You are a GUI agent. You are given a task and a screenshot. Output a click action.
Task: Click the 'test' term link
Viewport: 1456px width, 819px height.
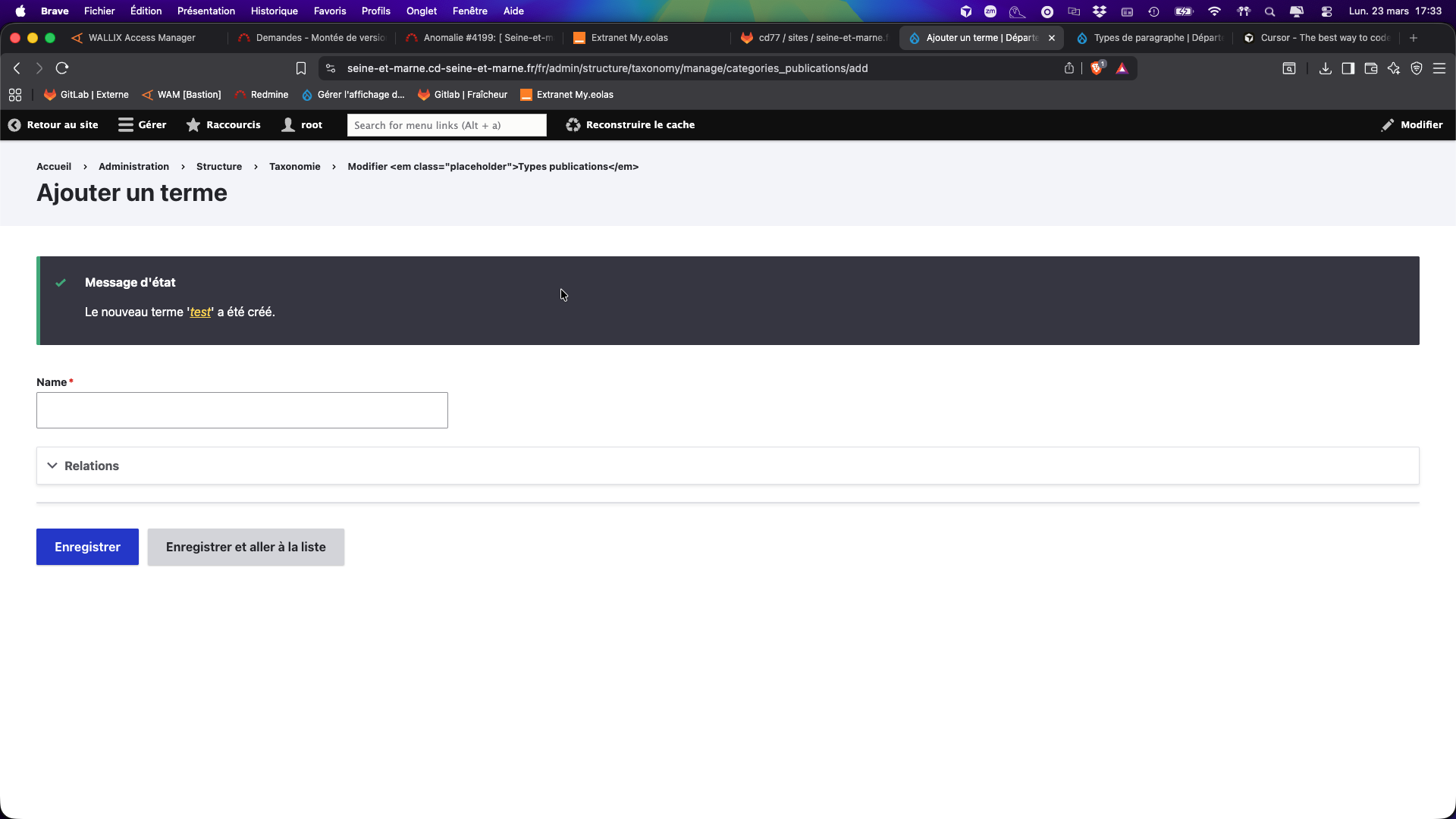pos(200,312)
